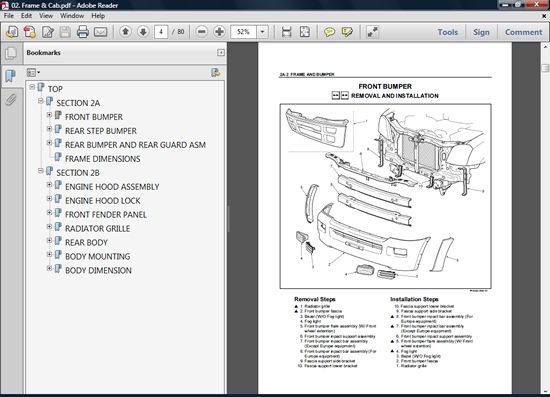Click the zoom percentage field showing 52%
This screenshot has width=550, height=397.
[243, 32]
